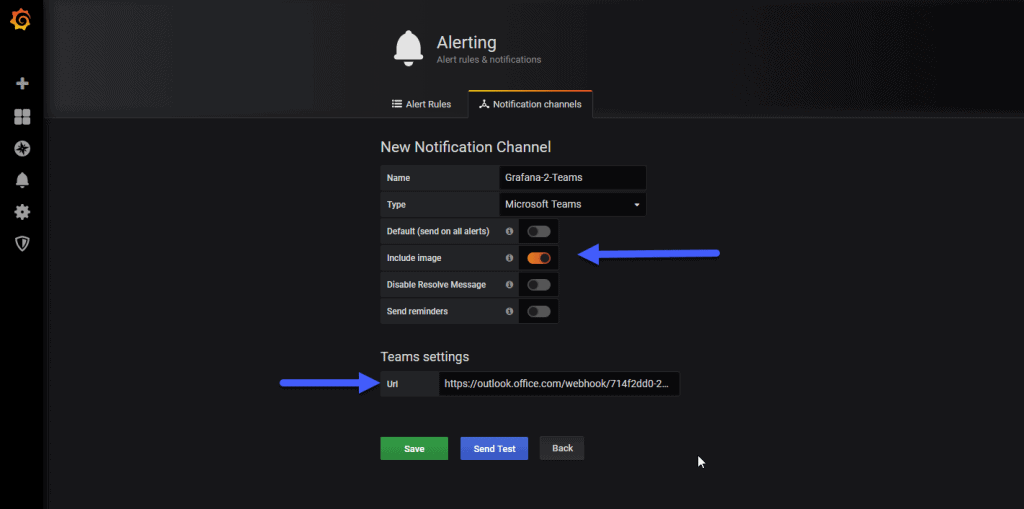Click the Alert rules & notifications subtitle
Image resolution: width=1024 pixels, height=509 pixels.
(x=488, y=59)
